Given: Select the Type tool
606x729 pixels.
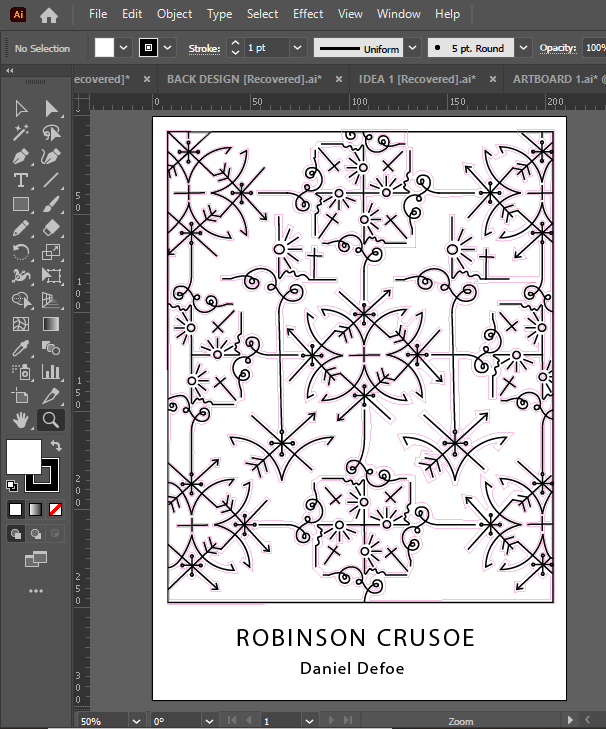Looking at the screenshot, I should tap(21, 180).
